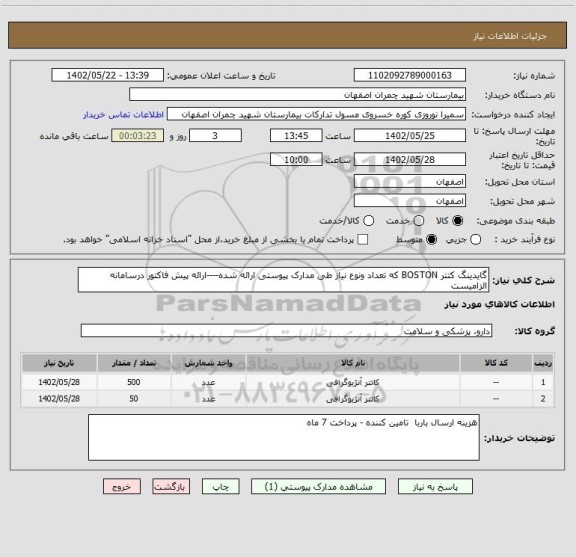Click the need number field 1102092789000163

click(x=410, y=75)
